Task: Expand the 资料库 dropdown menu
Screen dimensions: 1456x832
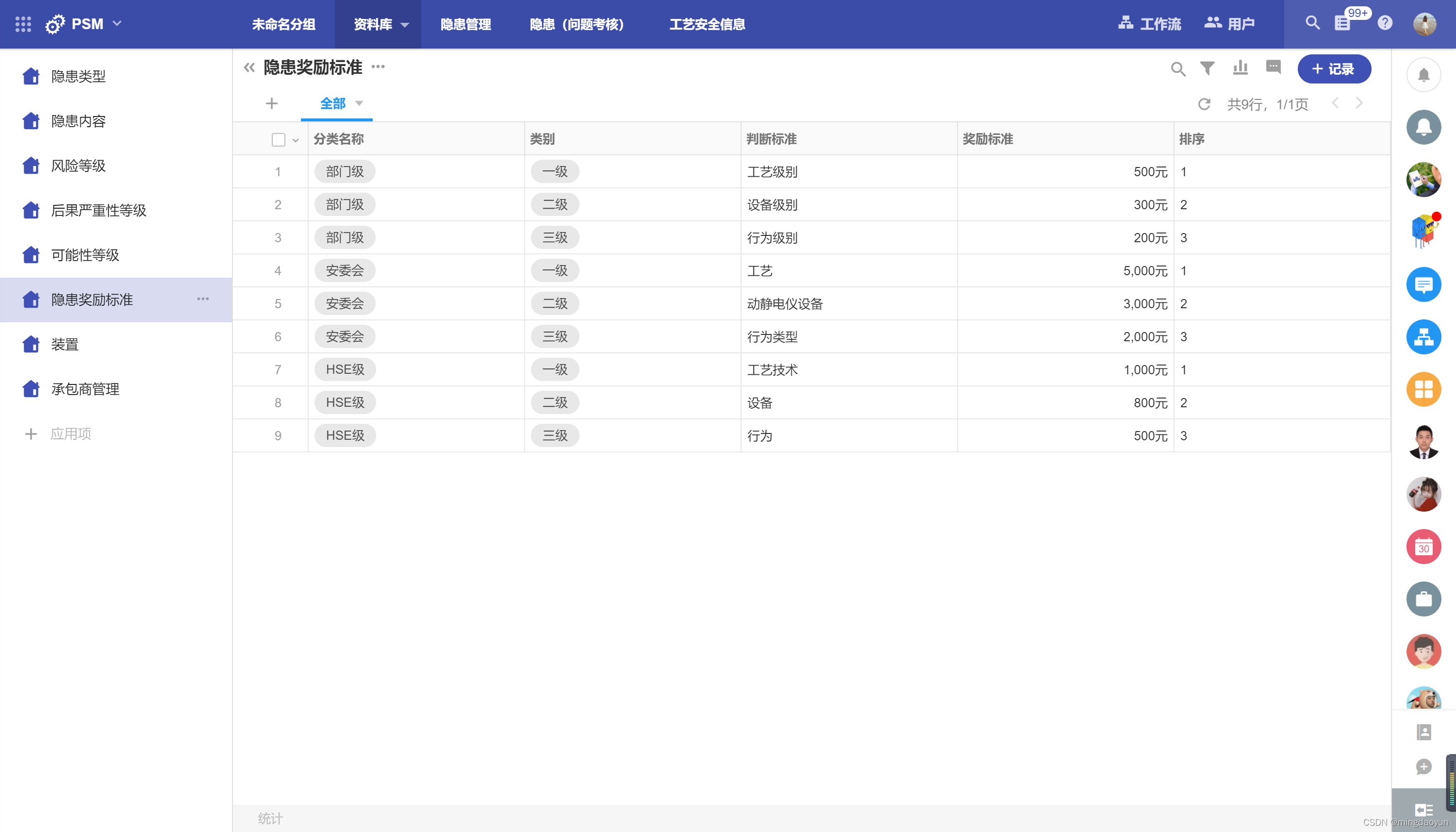Action: (380, 25)
